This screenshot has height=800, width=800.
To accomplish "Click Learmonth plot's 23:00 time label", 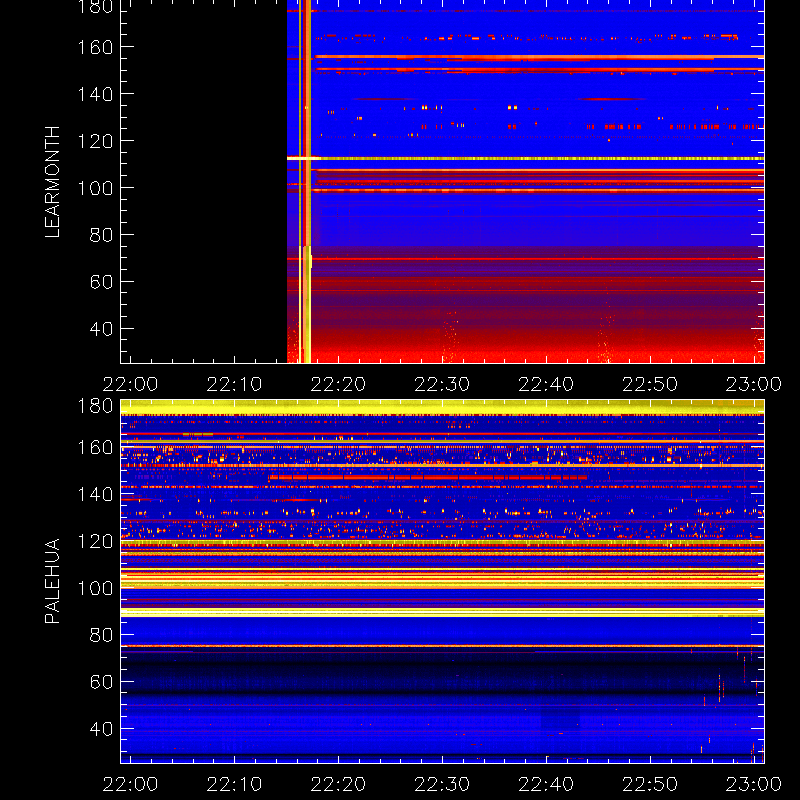I will point(754,384).
